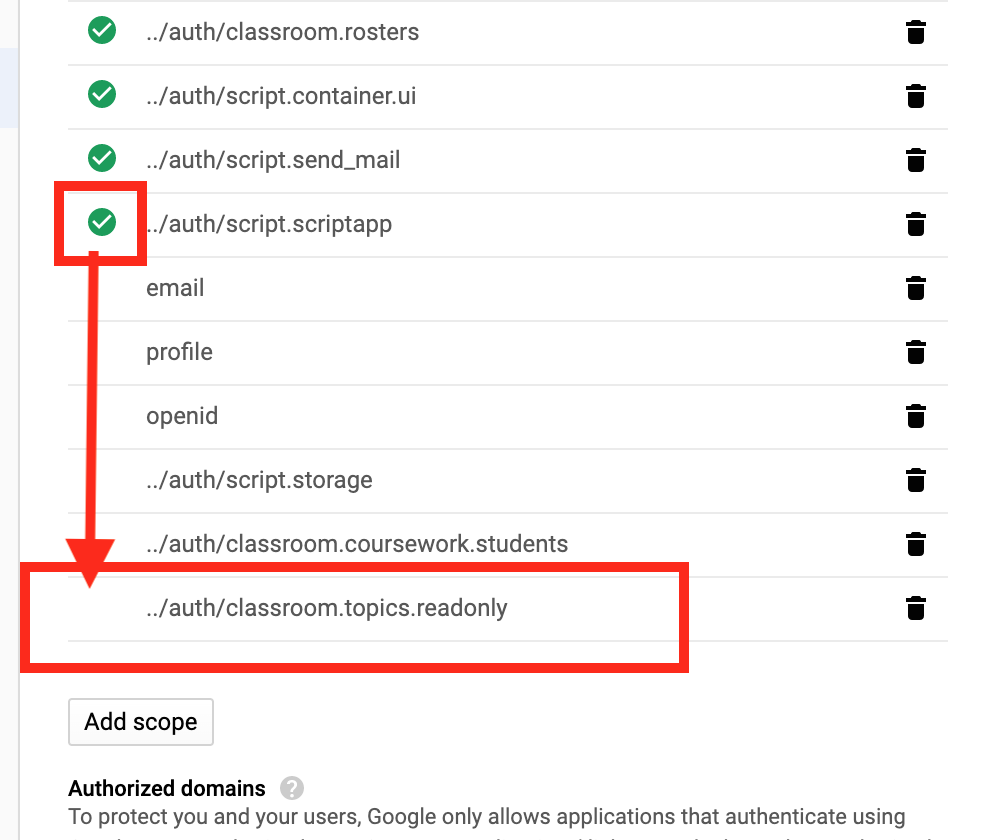
Task: Remove the email scope
Action: (x=915, y=288)
